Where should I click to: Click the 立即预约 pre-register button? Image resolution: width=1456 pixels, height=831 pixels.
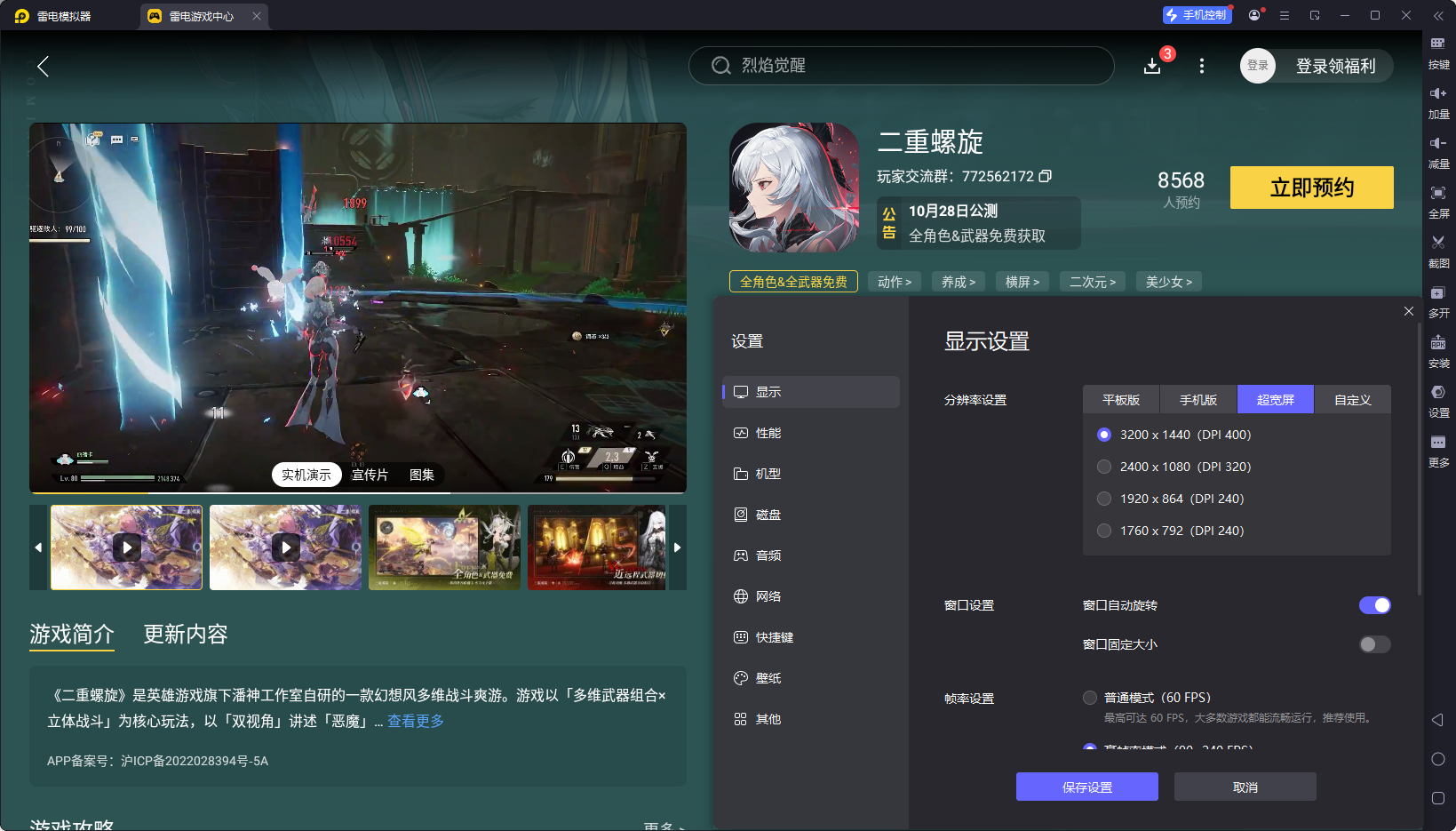1311,188
